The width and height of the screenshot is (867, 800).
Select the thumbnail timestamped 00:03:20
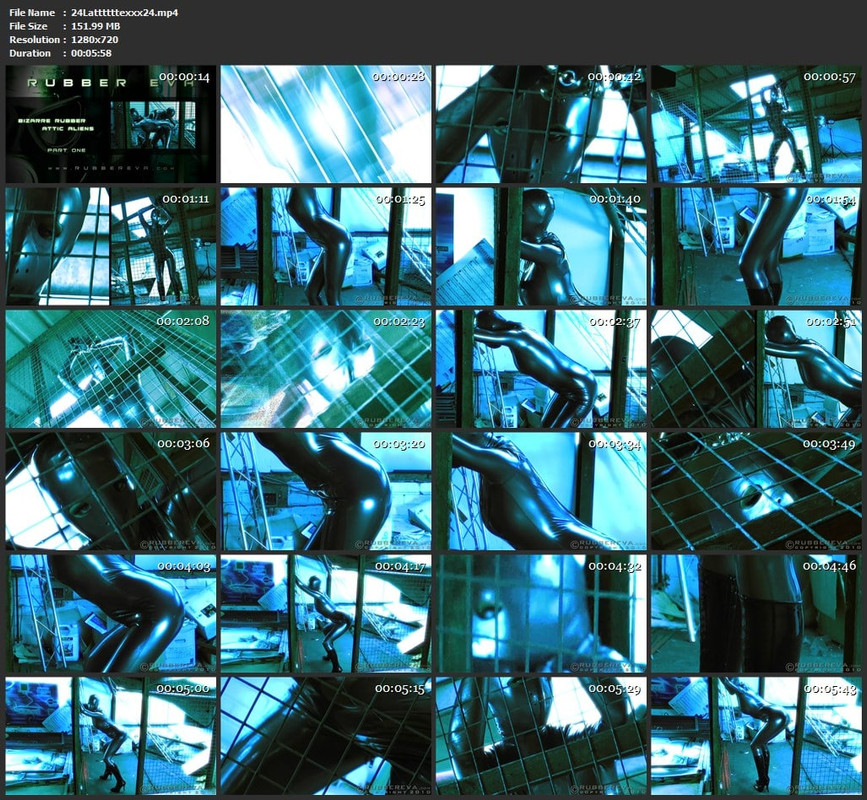[326, 491]
